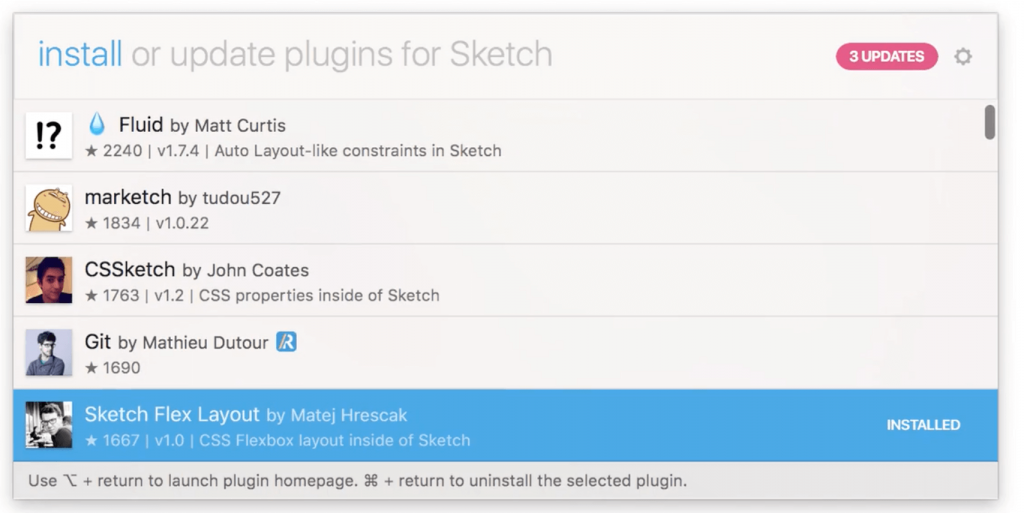This screenshot has height=513, width=1024.
Task: Select the Git plugin title
Action: (98, 342)
